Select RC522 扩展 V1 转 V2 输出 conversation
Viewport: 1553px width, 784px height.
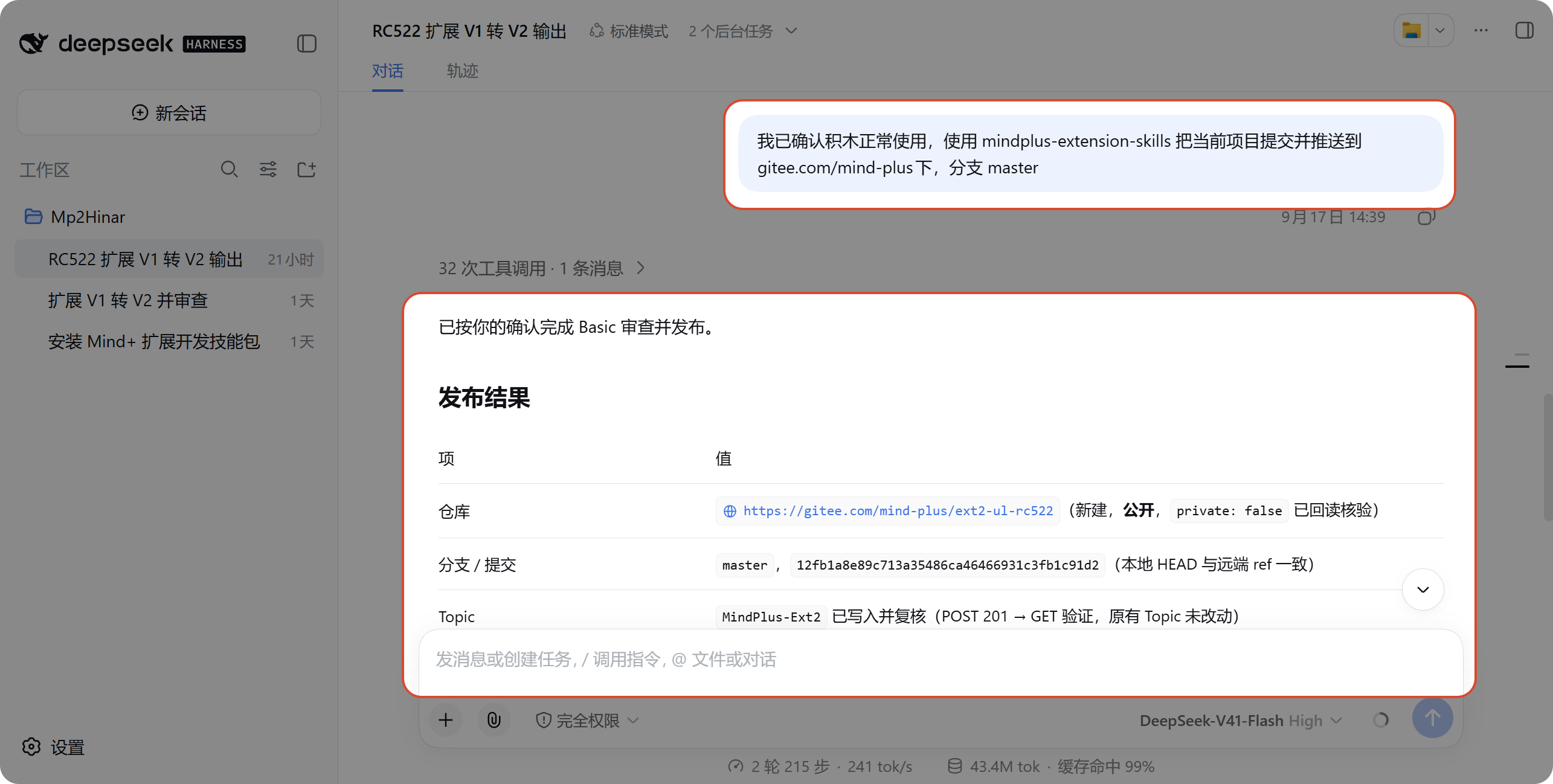(x=169, y=259)
